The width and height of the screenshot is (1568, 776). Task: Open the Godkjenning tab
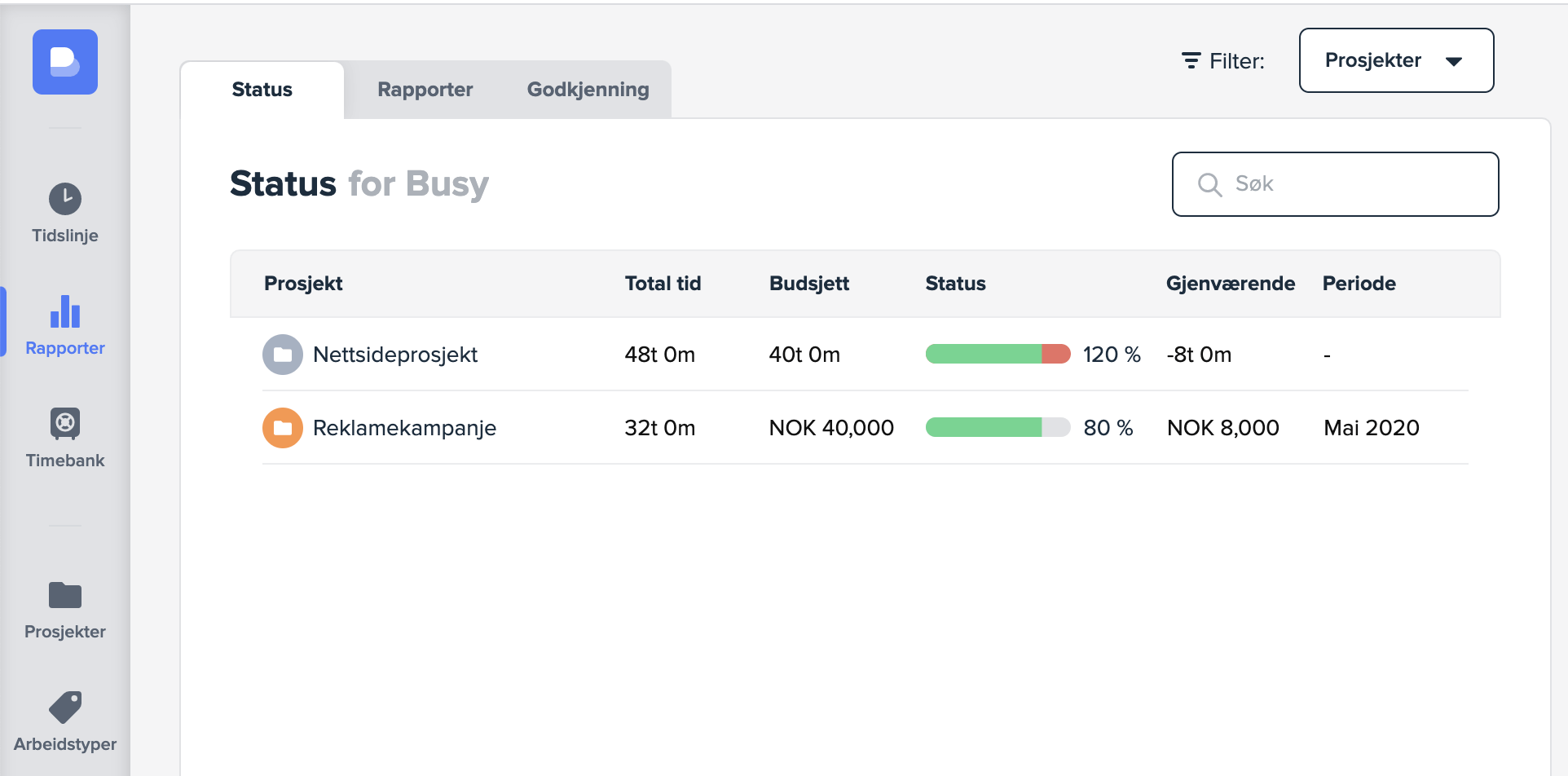[x=588, y=90]
